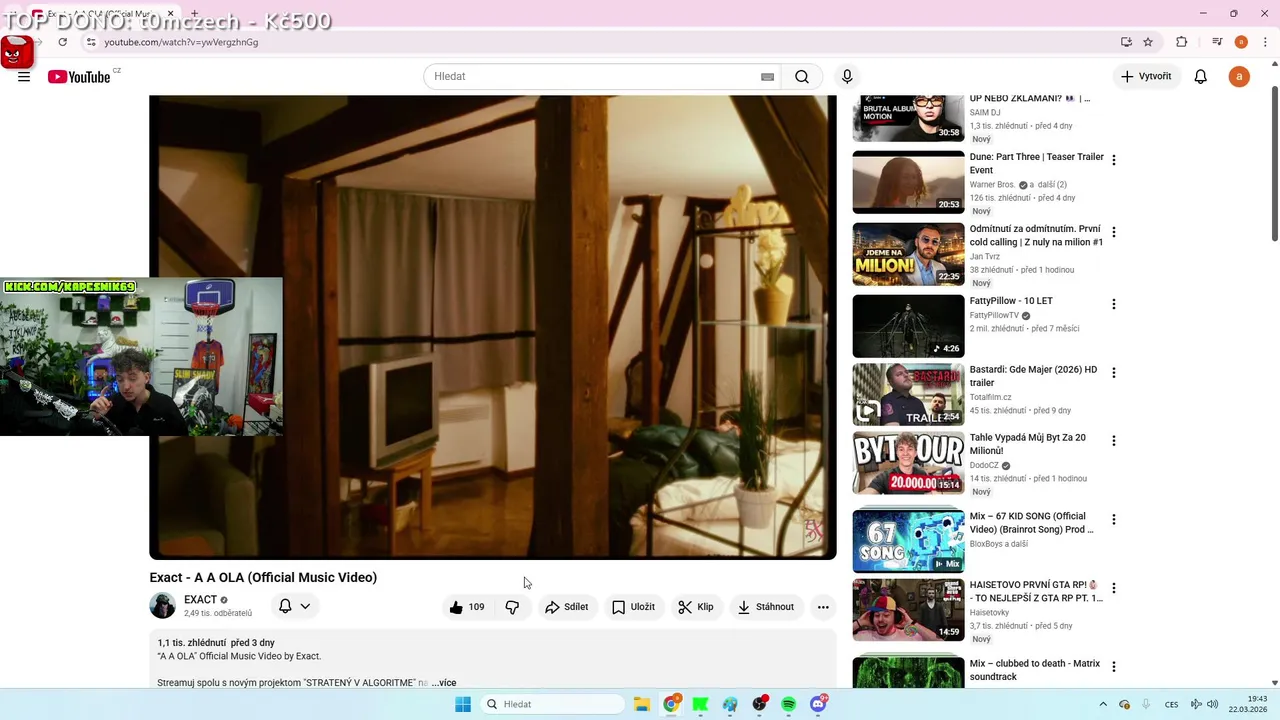Open the YouTube guide hamburger menu
The height and width of the screenshot is (720, 1280).
(24, 77)
